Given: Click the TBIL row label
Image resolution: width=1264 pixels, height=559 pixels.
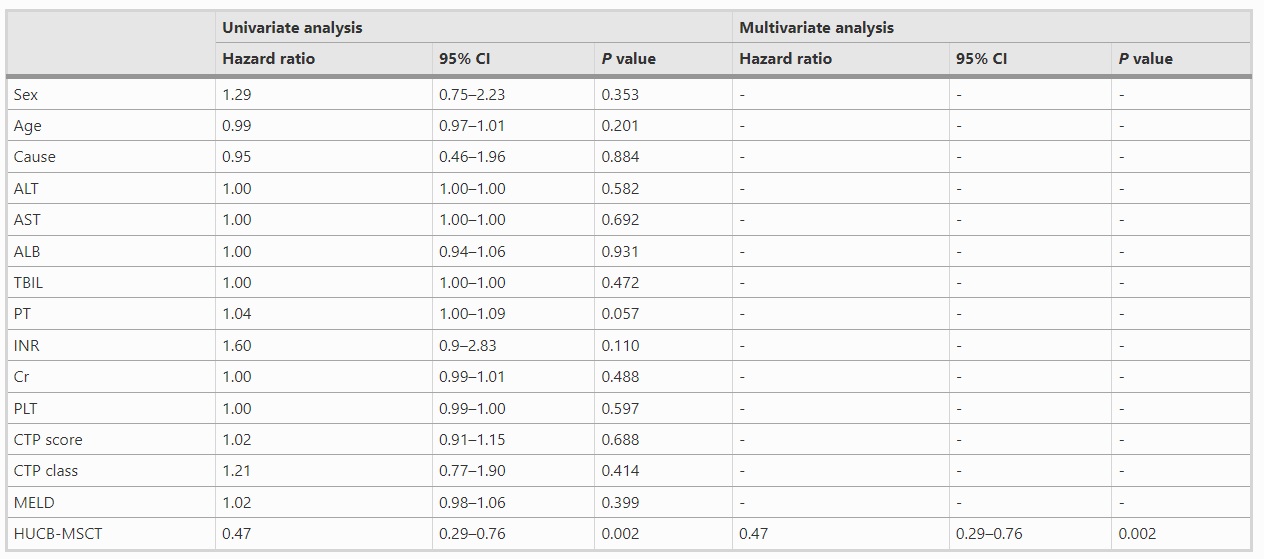Looking at the screenshot, I should coord(28,283).
